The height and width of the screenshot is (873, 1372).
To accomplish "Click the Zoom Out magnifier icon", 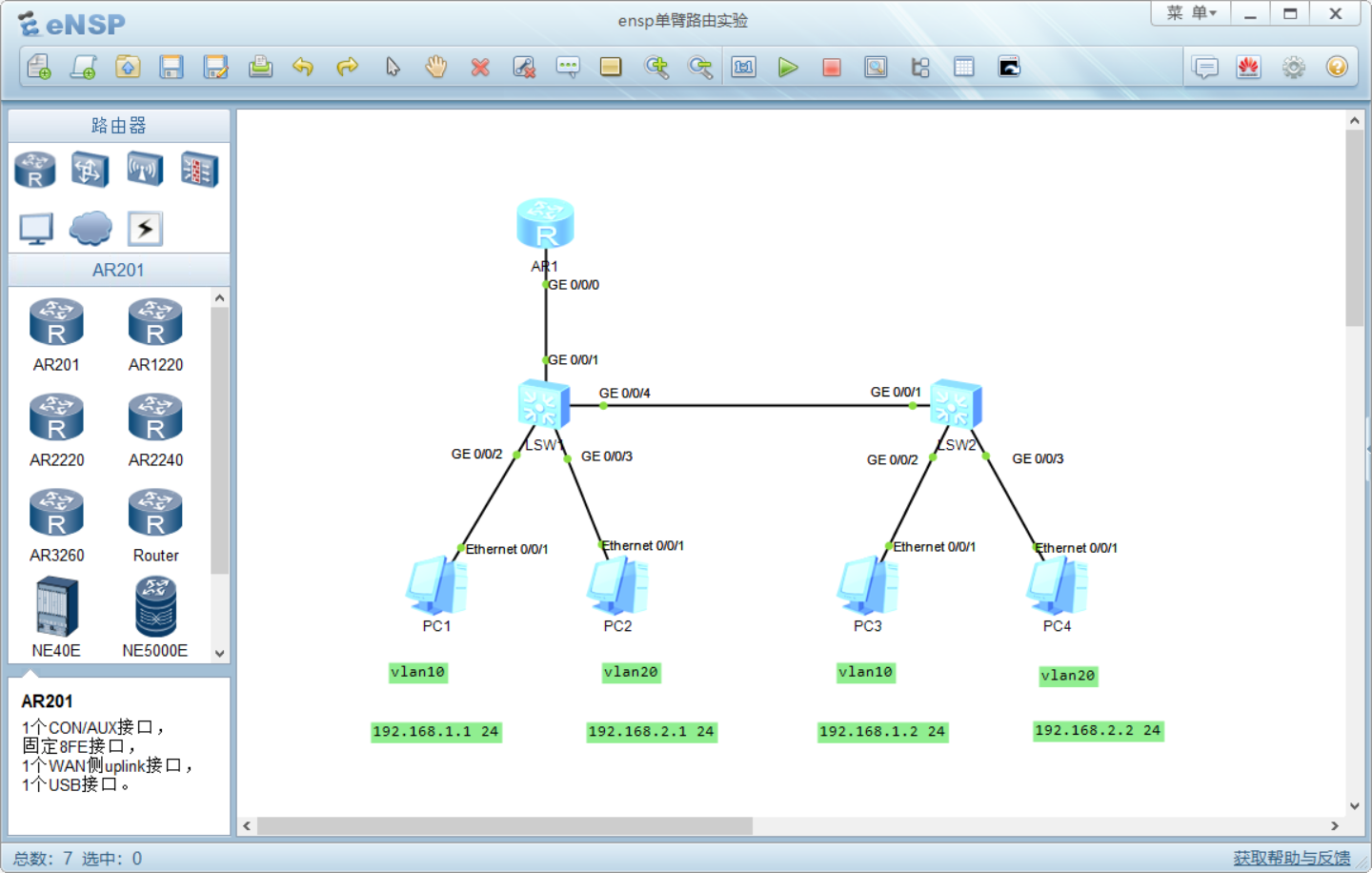I will tap(700, 67).
